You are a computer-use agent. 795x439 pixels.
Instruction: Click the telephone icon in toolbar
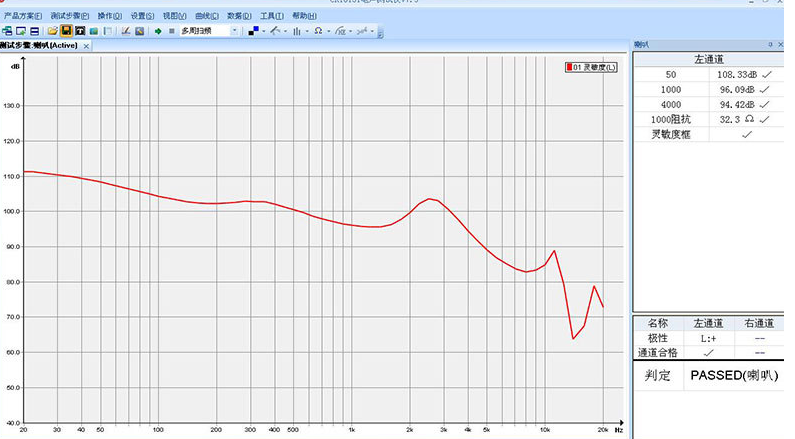[x=79, y=31]
